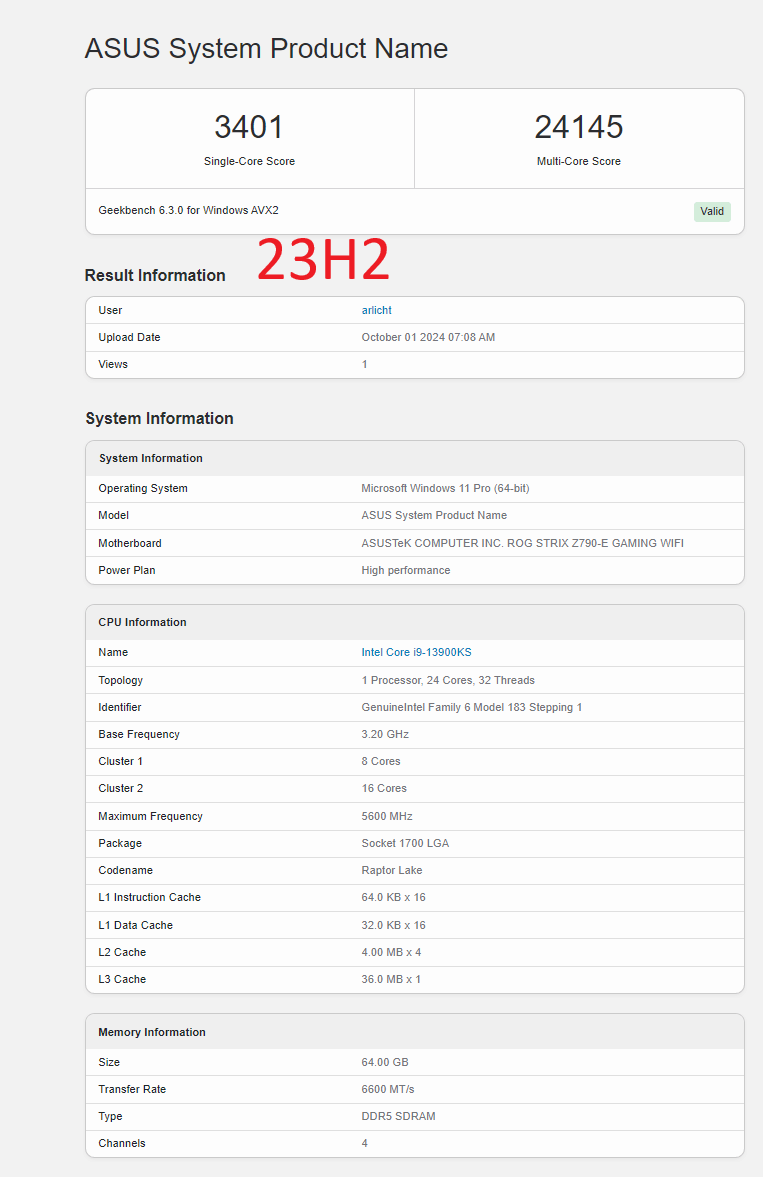Screen dimensions: 763x1177
Task: Select the memory Type value 'DDR5 SDRAM'
Action: pos(398,1116)
